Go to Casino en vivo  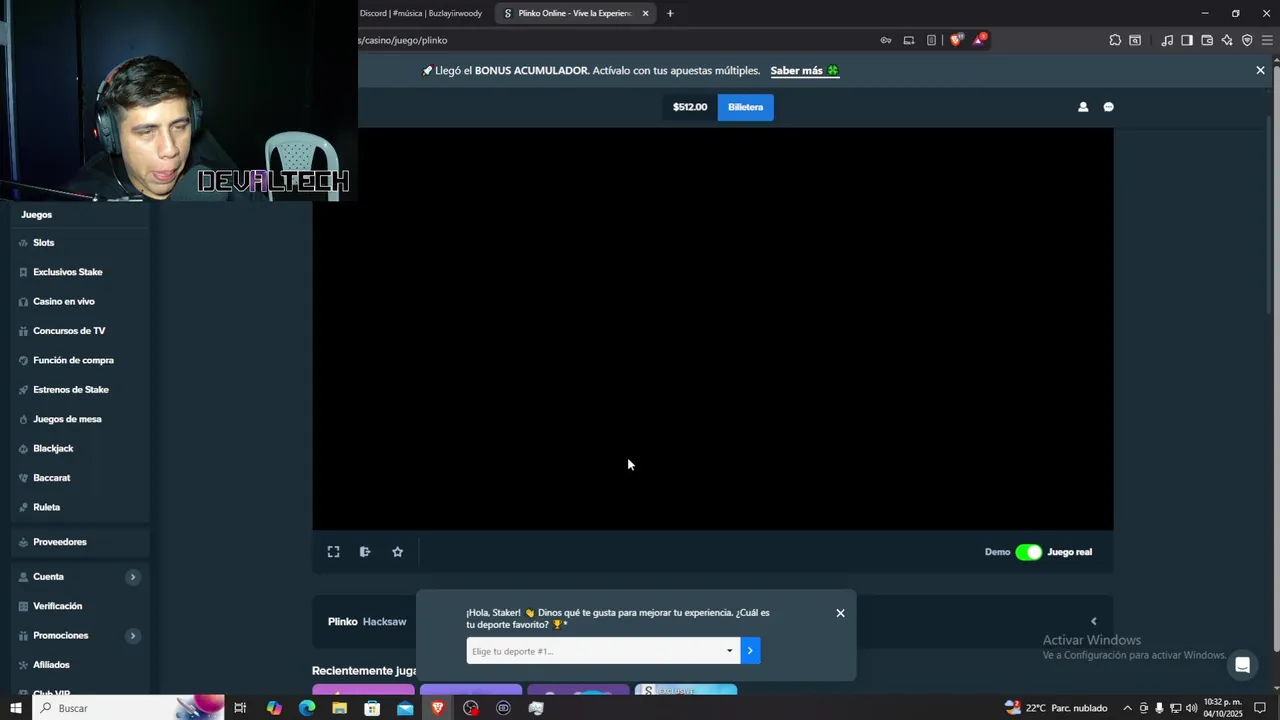point(63,302)
